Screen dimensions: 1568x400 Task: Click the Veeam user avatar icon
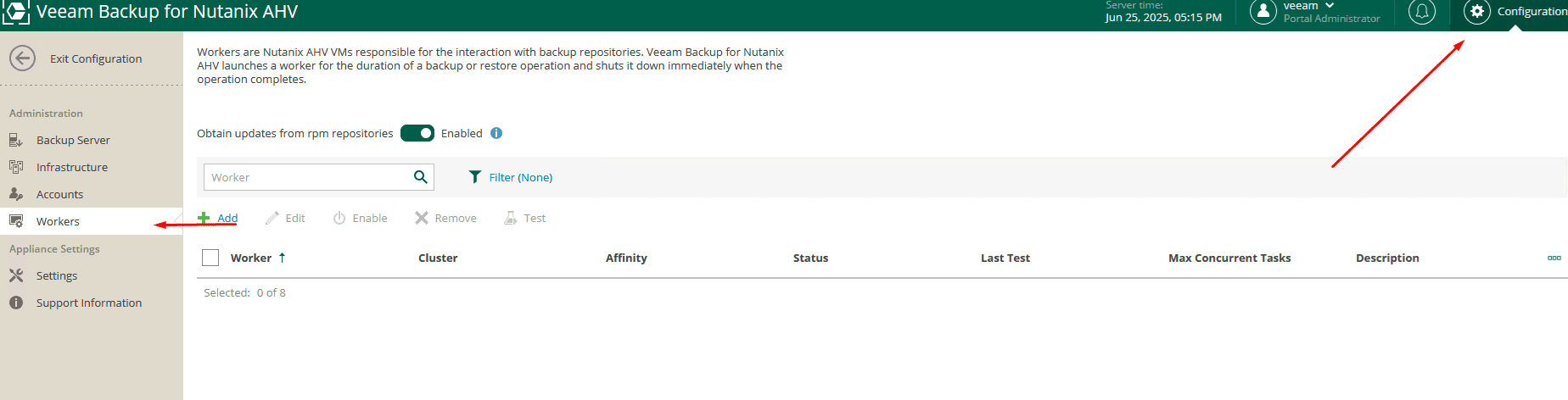[1263, 12]
